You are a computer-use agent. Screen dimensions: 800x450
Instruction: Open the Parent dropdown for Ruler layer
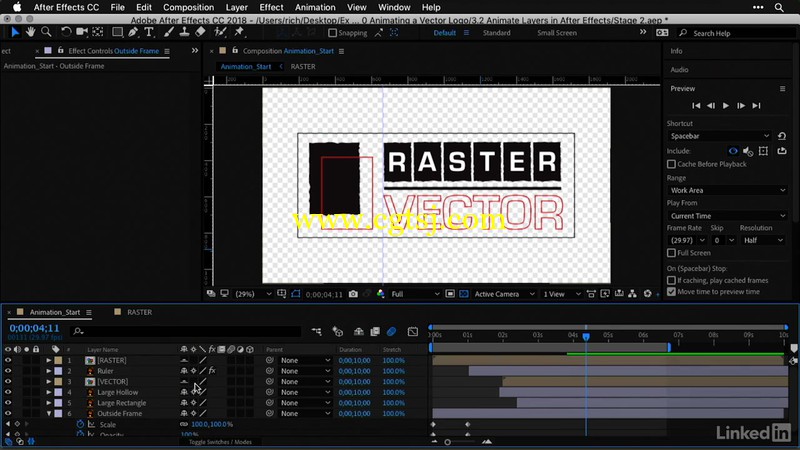pos(305,371)
